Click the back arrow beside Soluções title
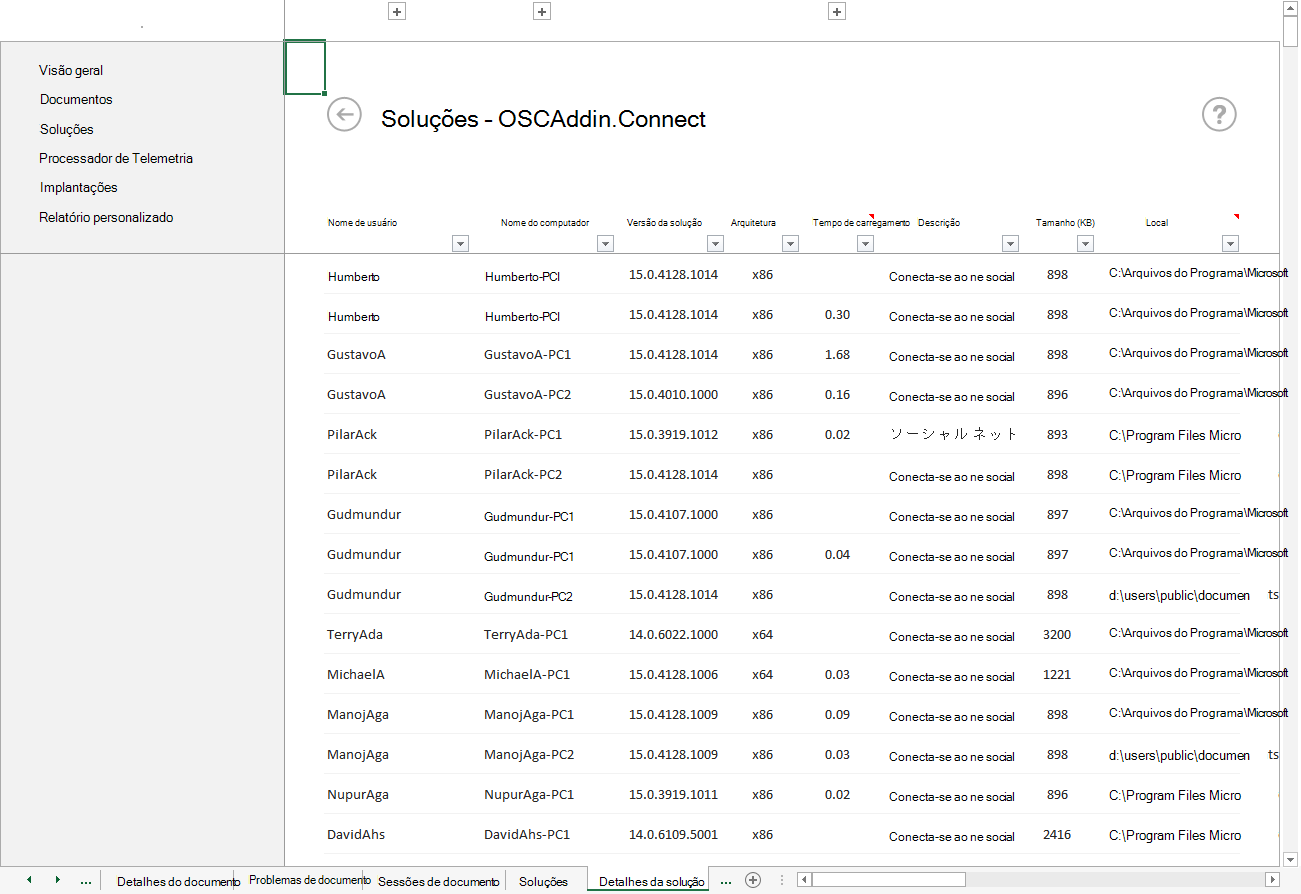 tap(344, 114)
